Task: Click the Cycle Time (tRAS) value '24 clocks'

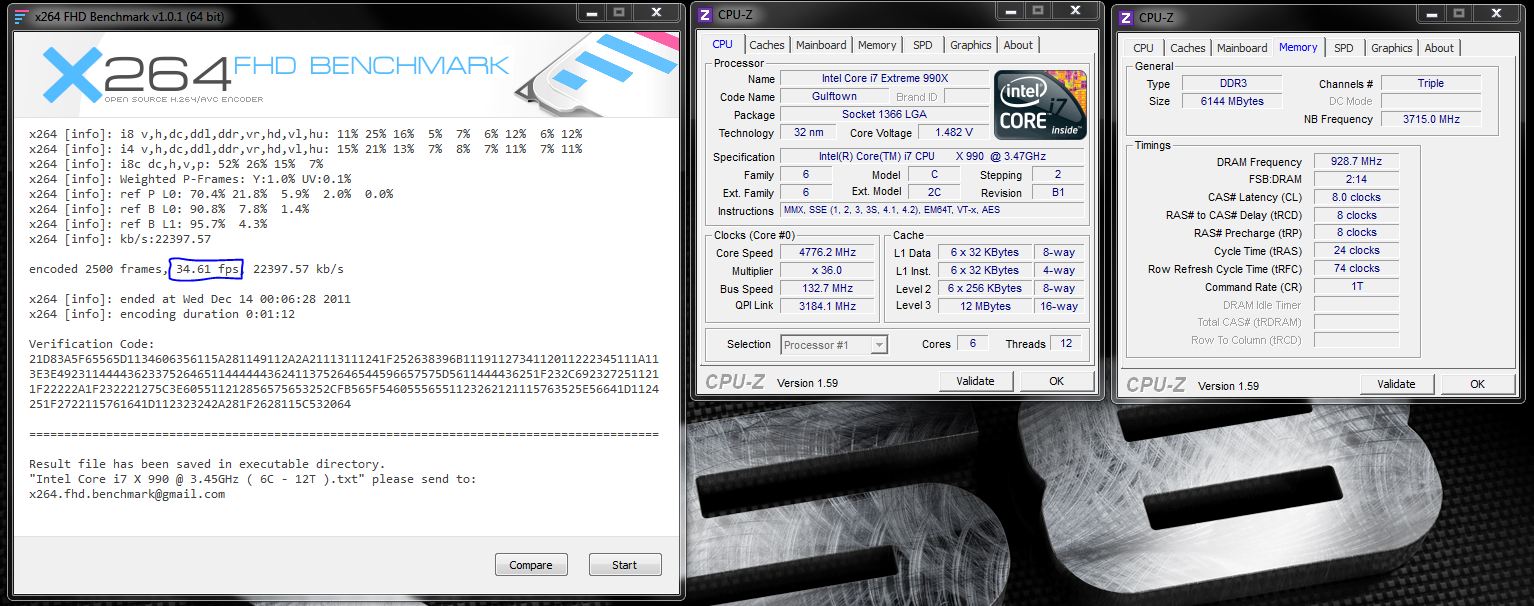Action: [x=1355, y=251]
